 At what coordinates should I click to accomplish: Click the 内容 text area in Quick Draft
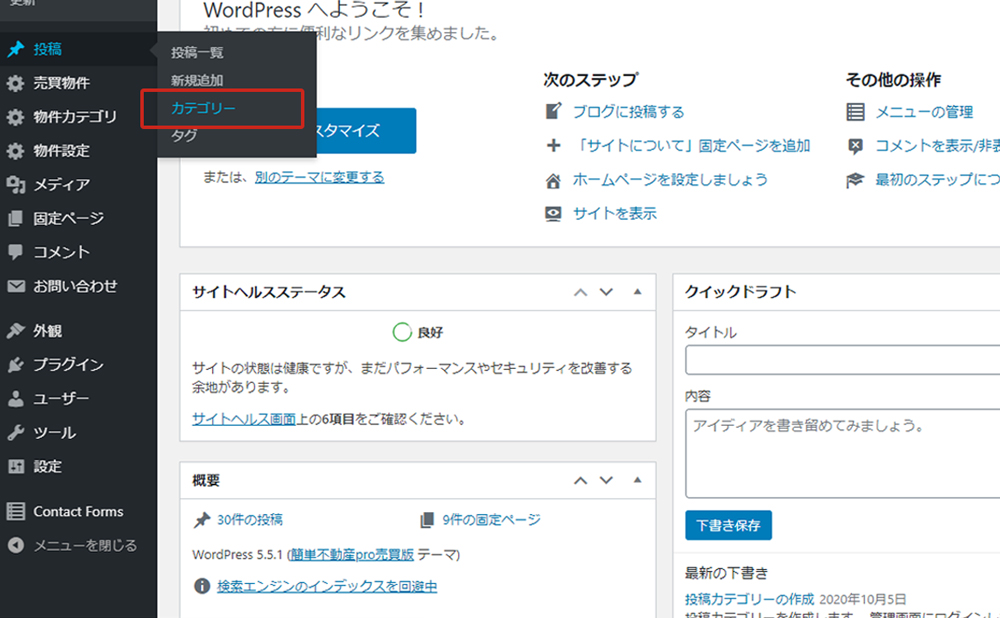coord(842,453)
